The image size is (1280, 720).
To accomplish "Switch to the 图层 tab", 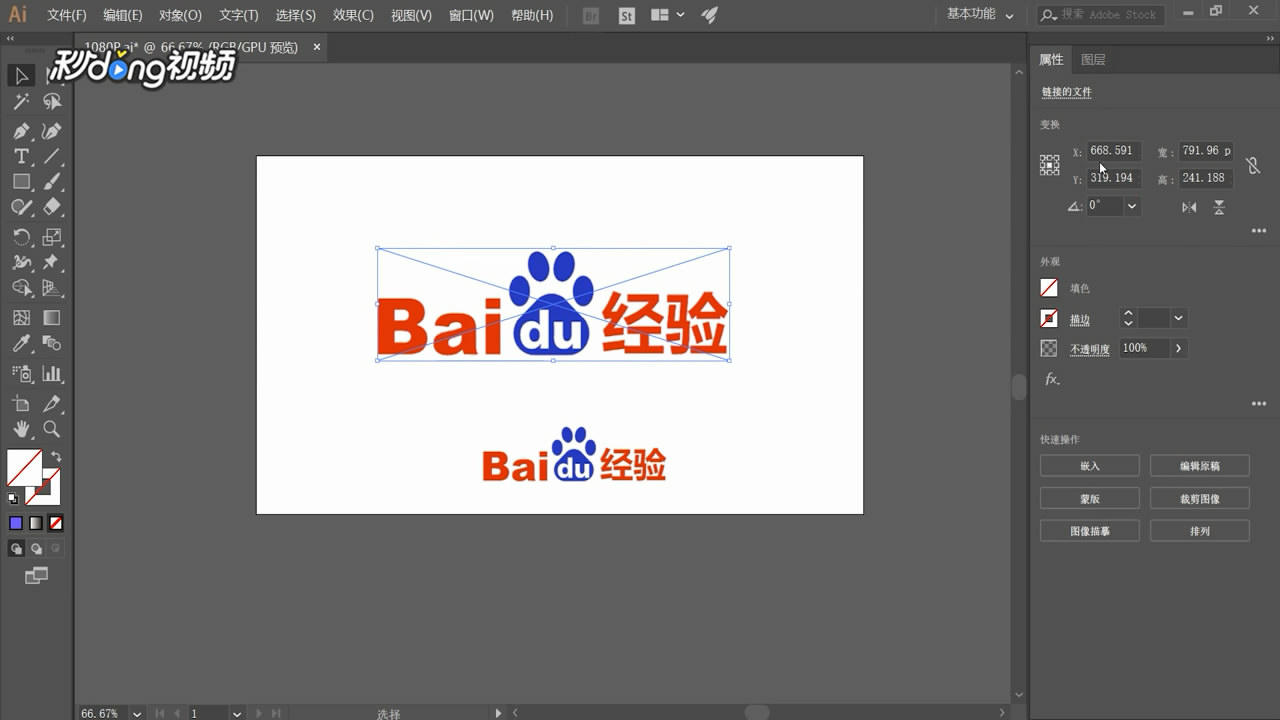I will [1093, 60].
